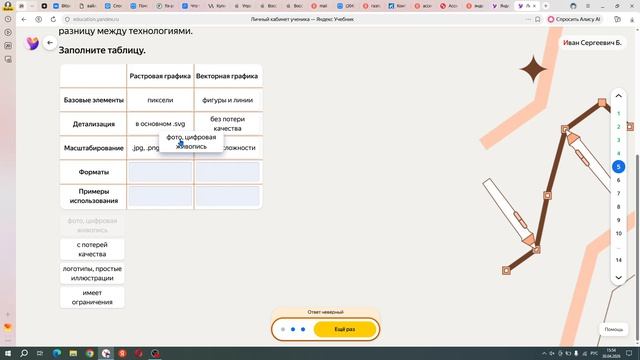This screenshot has width=640, height=360.
Task: Reload the page with the refresh icon
Action: (x=53, y=19)
